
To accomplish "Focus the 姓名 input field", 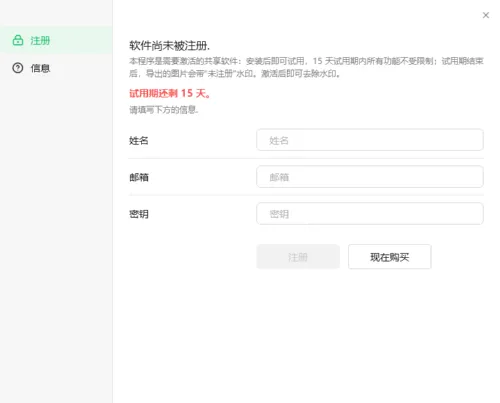I will pyautogui.click(x=370, y=140).
